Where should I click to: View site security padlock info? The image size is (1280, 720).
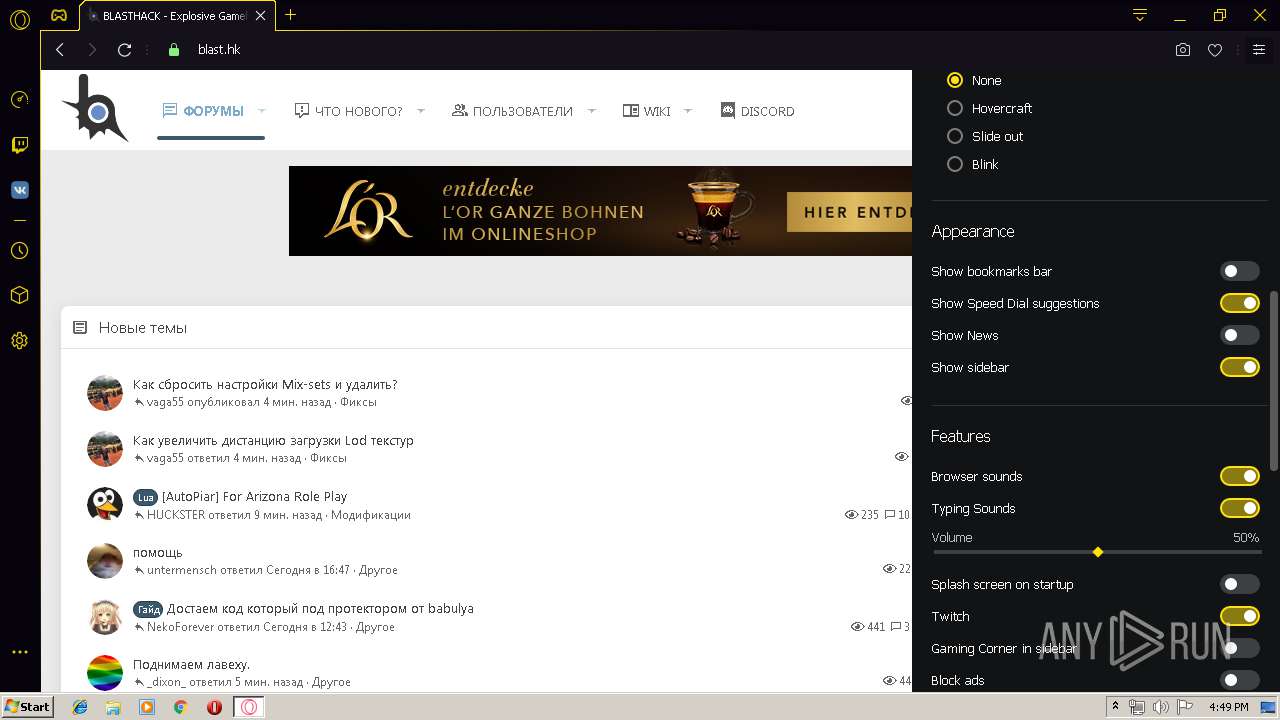[x=174, y=49]
